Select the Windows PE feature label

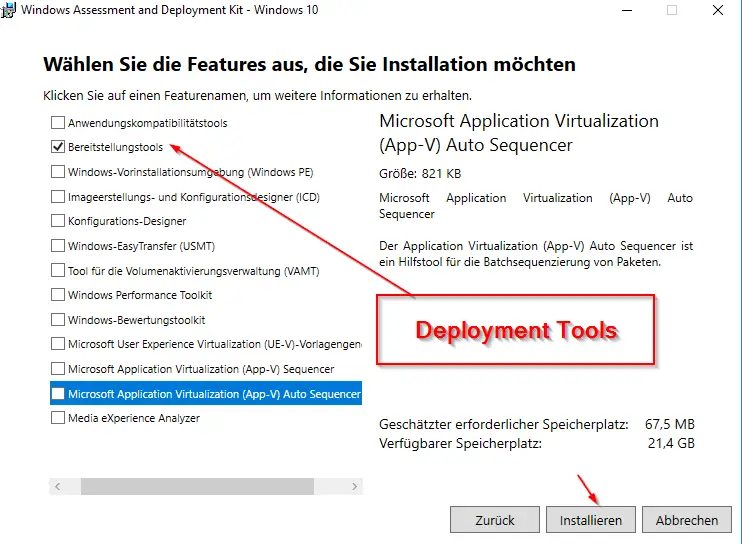(191, 172)
